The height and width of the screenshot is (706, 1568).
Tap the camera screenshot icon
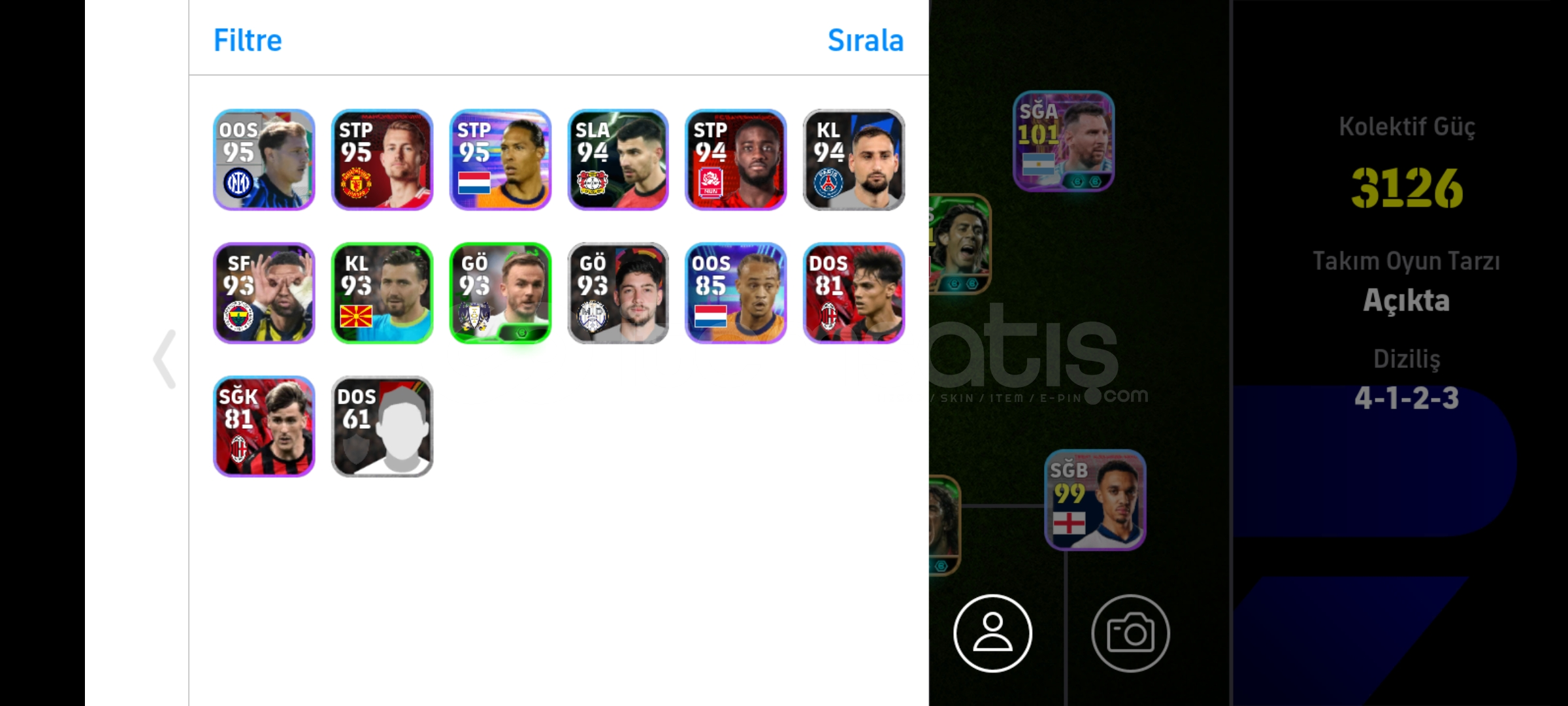point(1130,633)
